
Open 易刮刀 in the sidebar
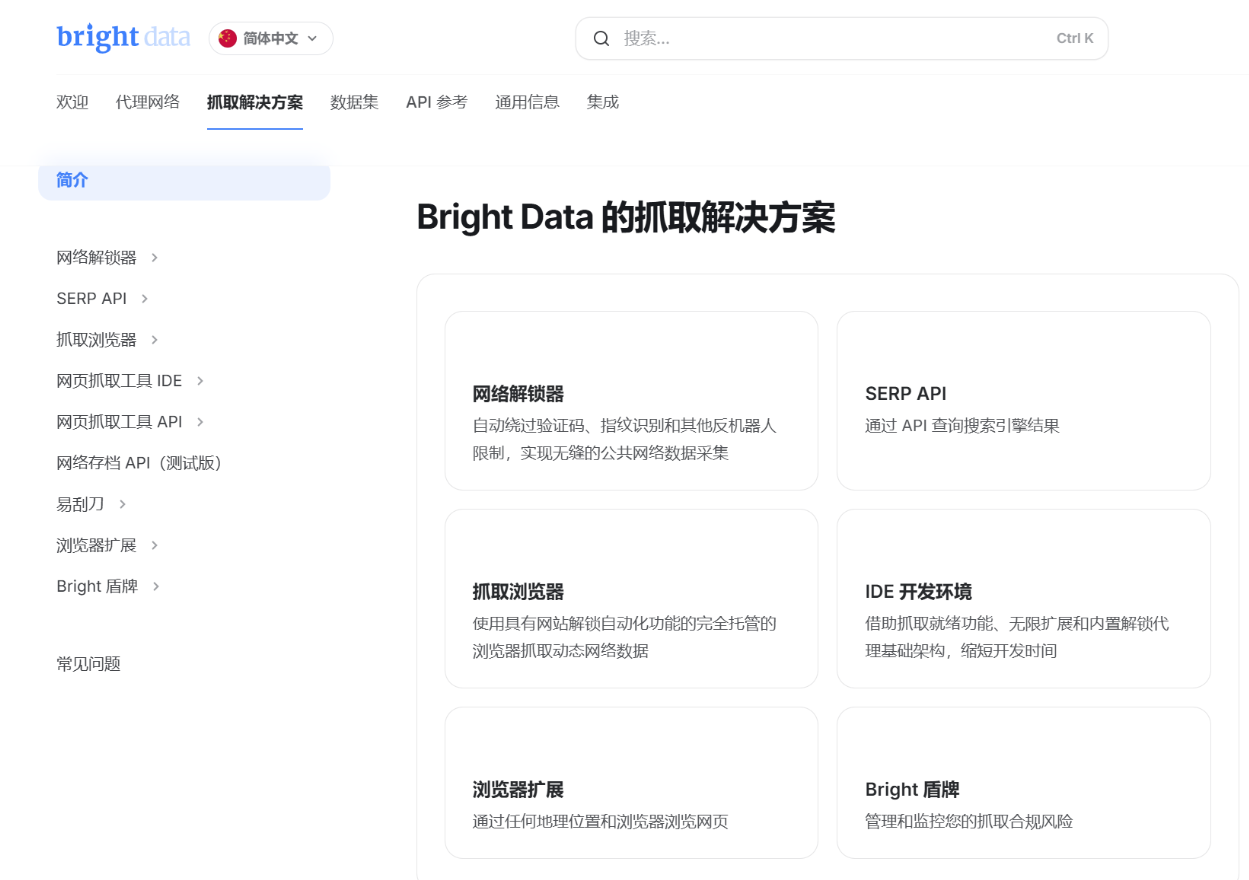(x=80, y=504)
